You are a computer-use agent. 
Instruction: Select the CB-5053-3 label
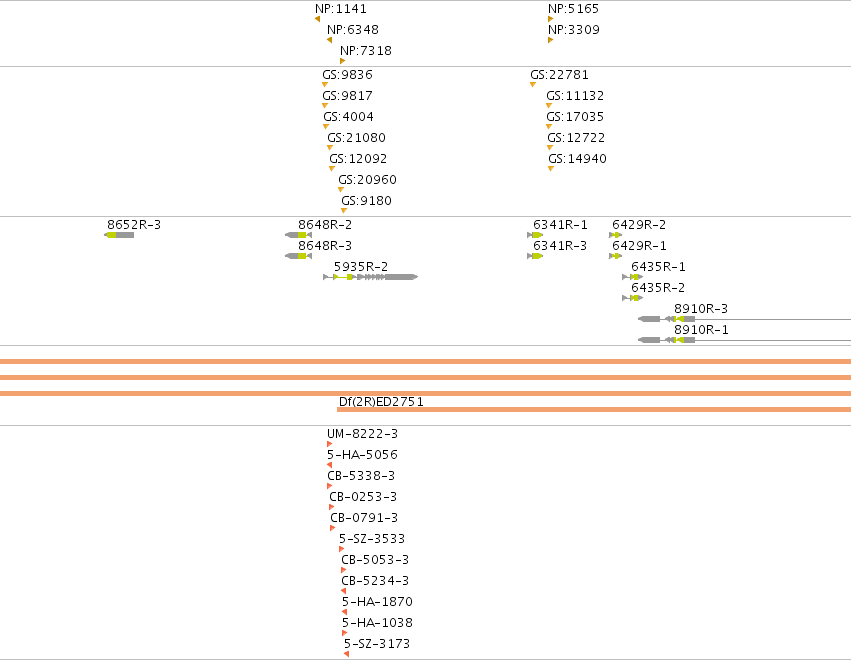[x=375, y=560]
